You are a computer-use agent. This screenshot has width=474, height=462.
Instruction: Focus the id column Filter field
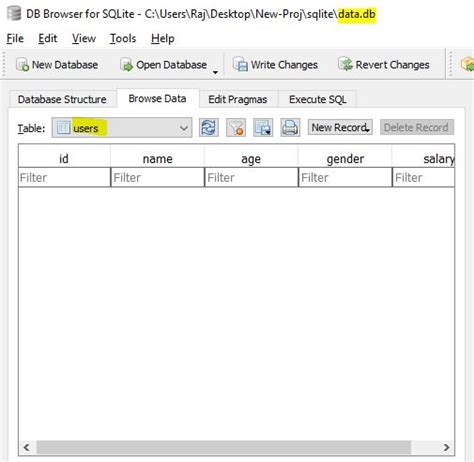coord(64,178)
